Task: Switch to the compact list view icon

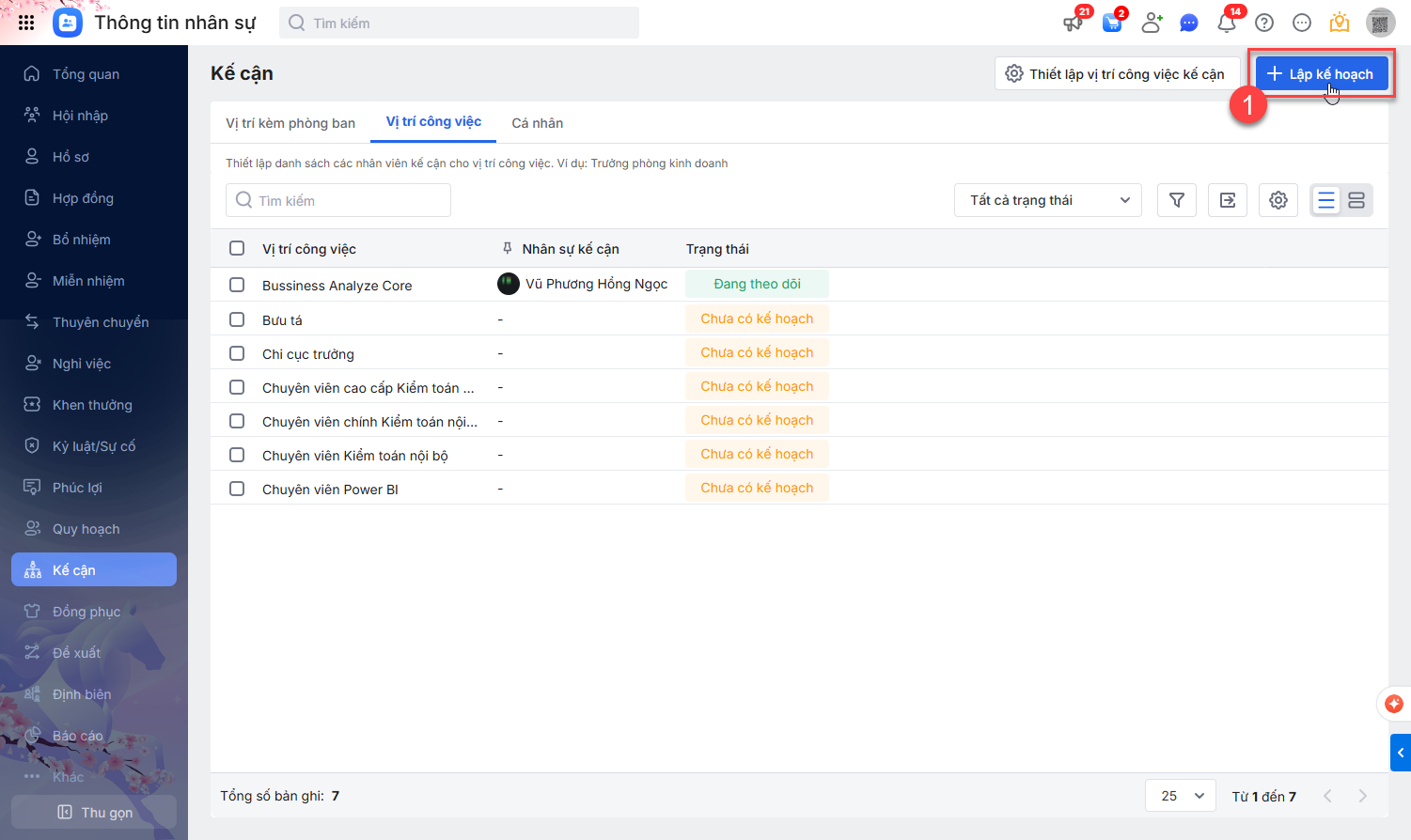Action: click(1326, 200)
